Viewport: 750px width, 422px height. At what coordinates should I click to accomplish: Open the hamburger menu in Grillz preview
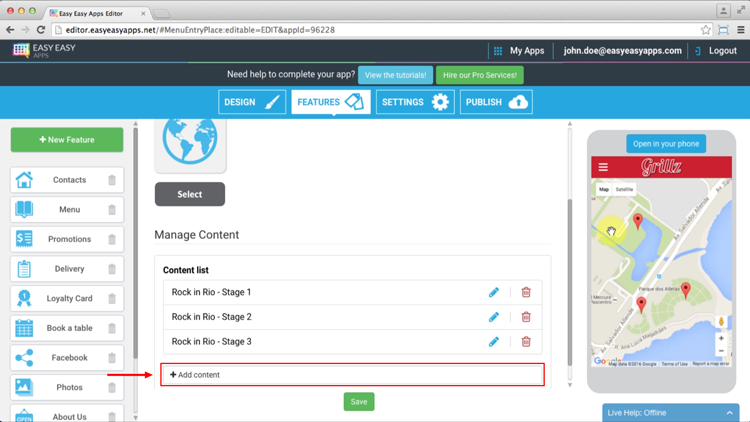pyautogui.click(x=603, y=167)
